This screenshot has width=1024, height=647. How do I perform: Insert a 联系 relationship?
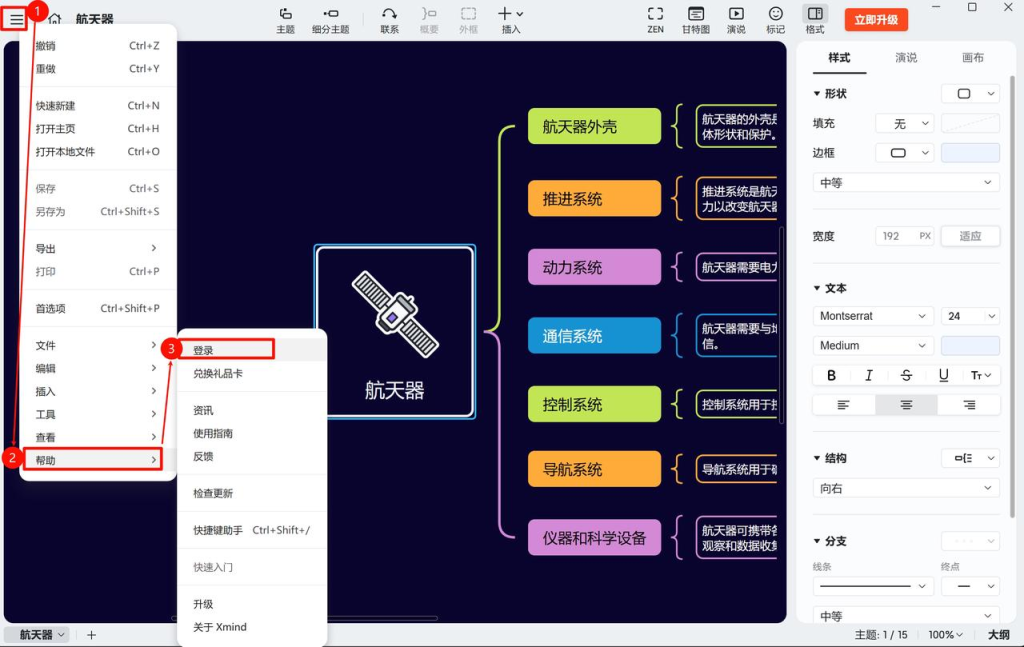click(x=389, y=20)
